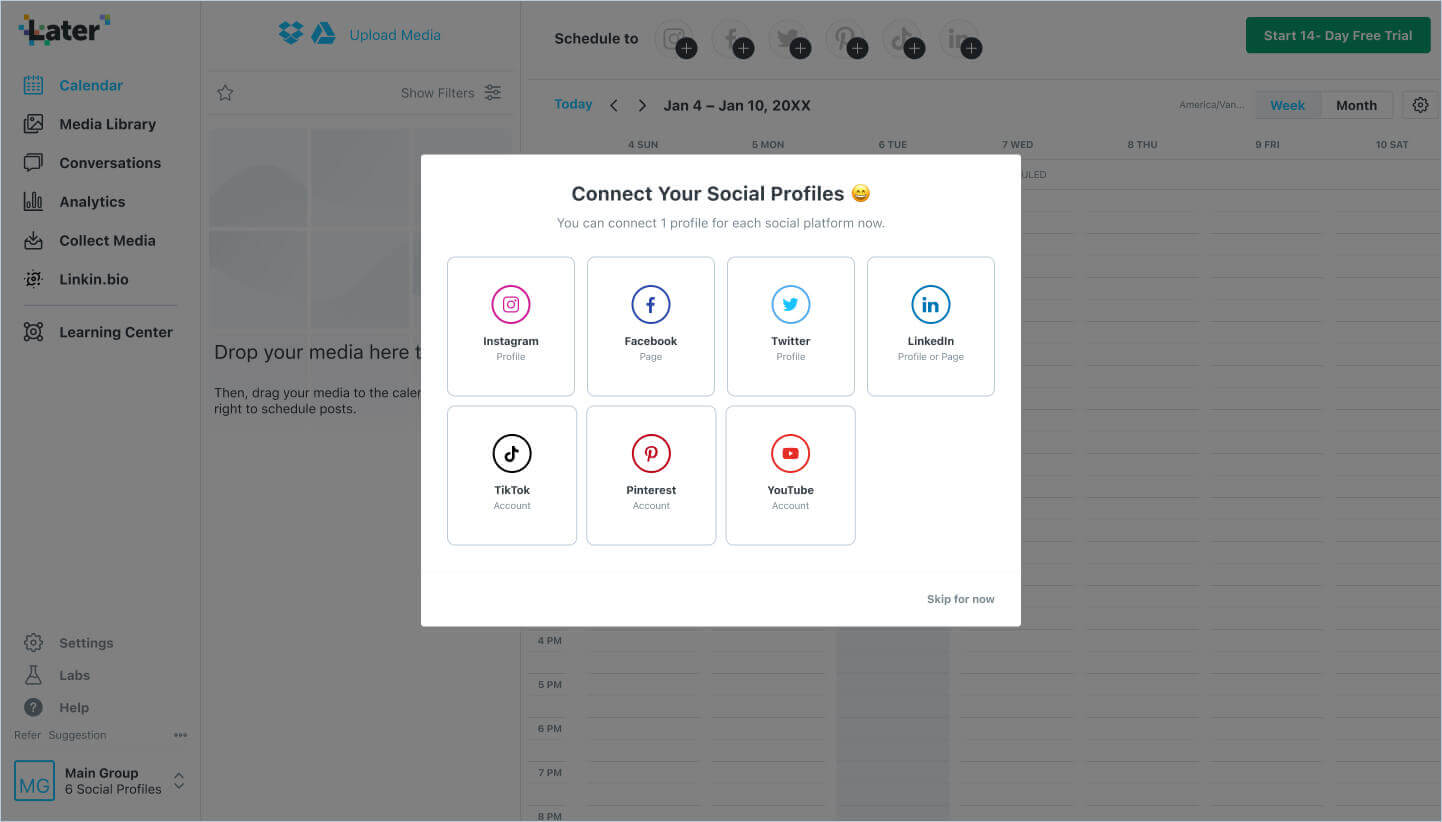This screenshot has width=1442, height=822.
Task: Click the star favorites icon
Action: click(x=225, y=93)
